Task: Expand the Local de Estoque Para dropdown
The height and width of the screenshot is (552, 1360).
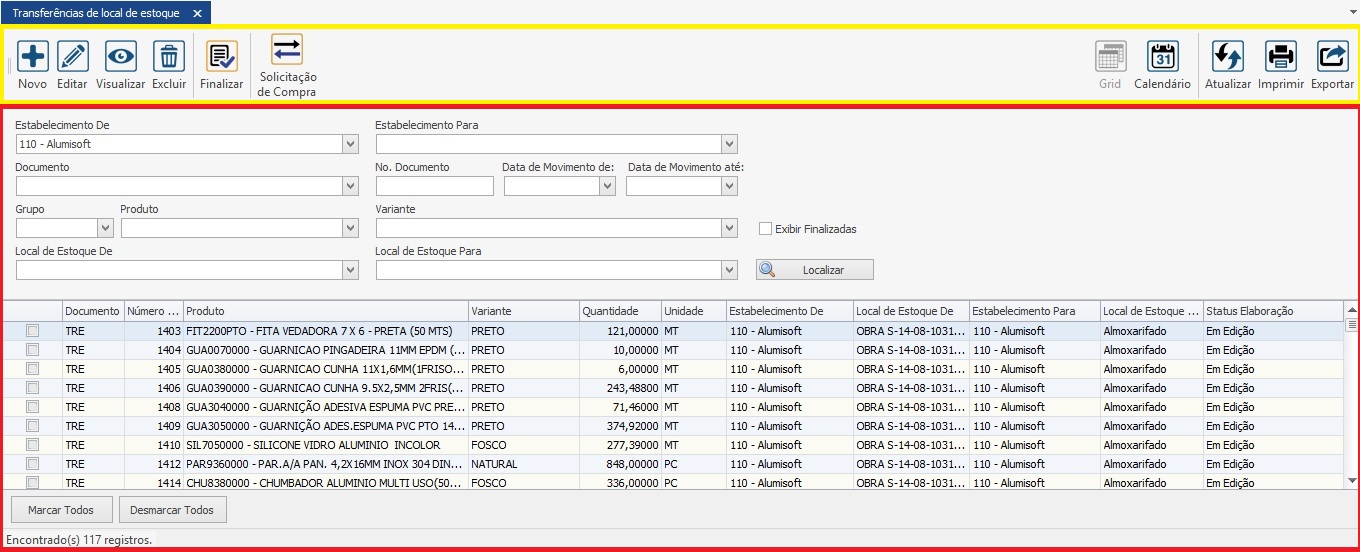Action: [729, 270]
